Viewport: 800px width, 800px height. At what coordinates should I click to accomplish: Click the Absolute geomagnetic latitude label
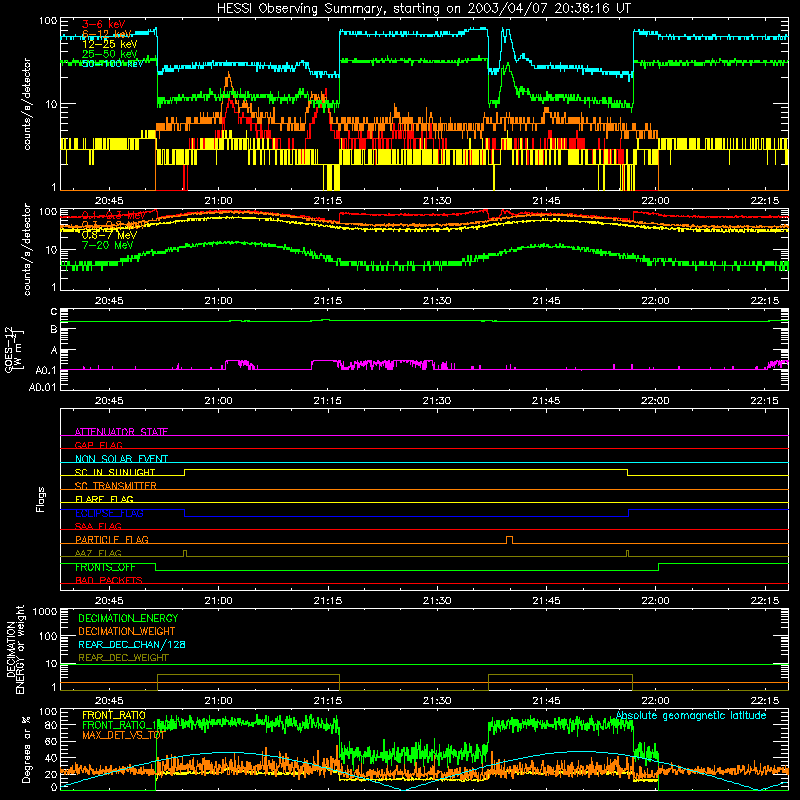coord(691,715)
